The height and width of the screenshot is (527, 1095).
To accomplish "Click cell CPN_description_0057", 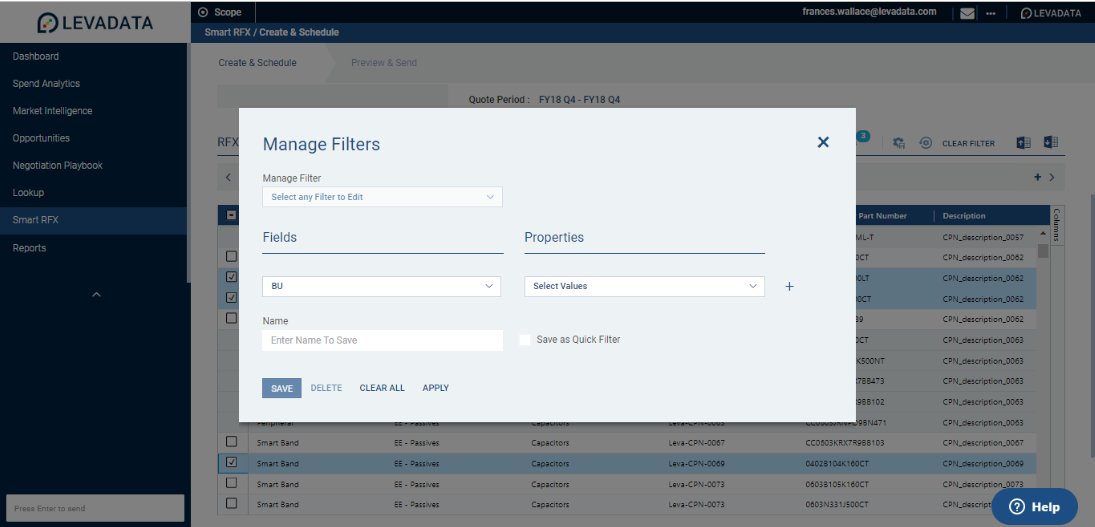I will [x=983, y=237].
